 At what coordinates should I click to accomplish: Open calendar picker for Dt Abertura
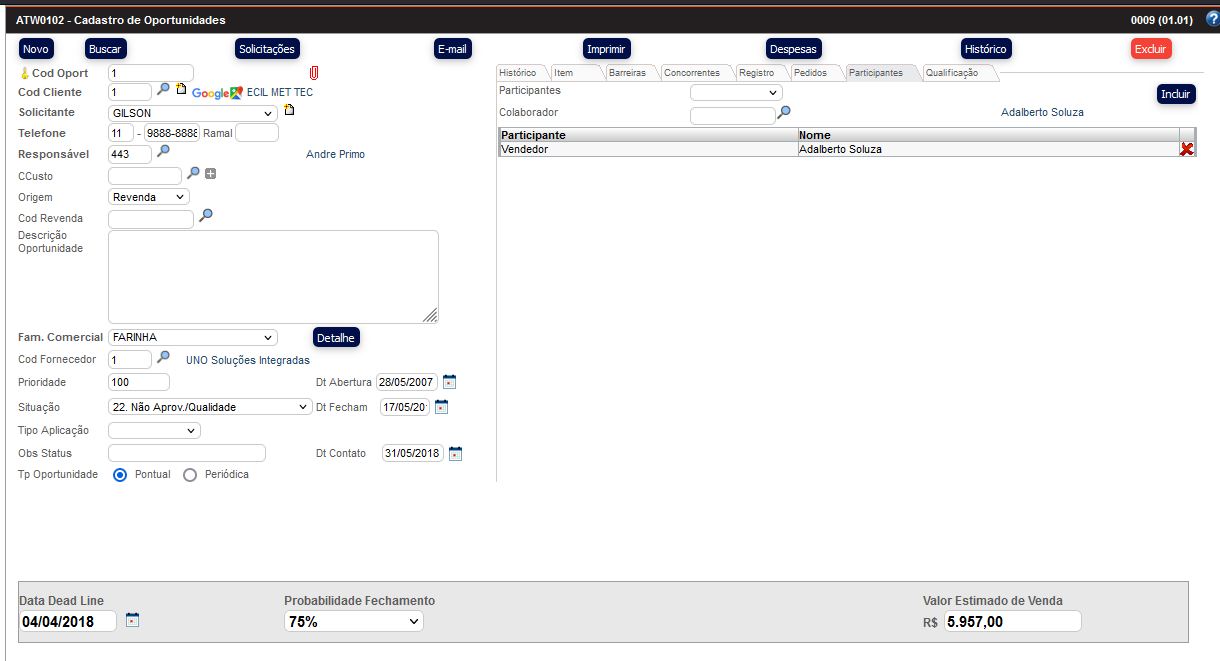click(x=449, y=381)
